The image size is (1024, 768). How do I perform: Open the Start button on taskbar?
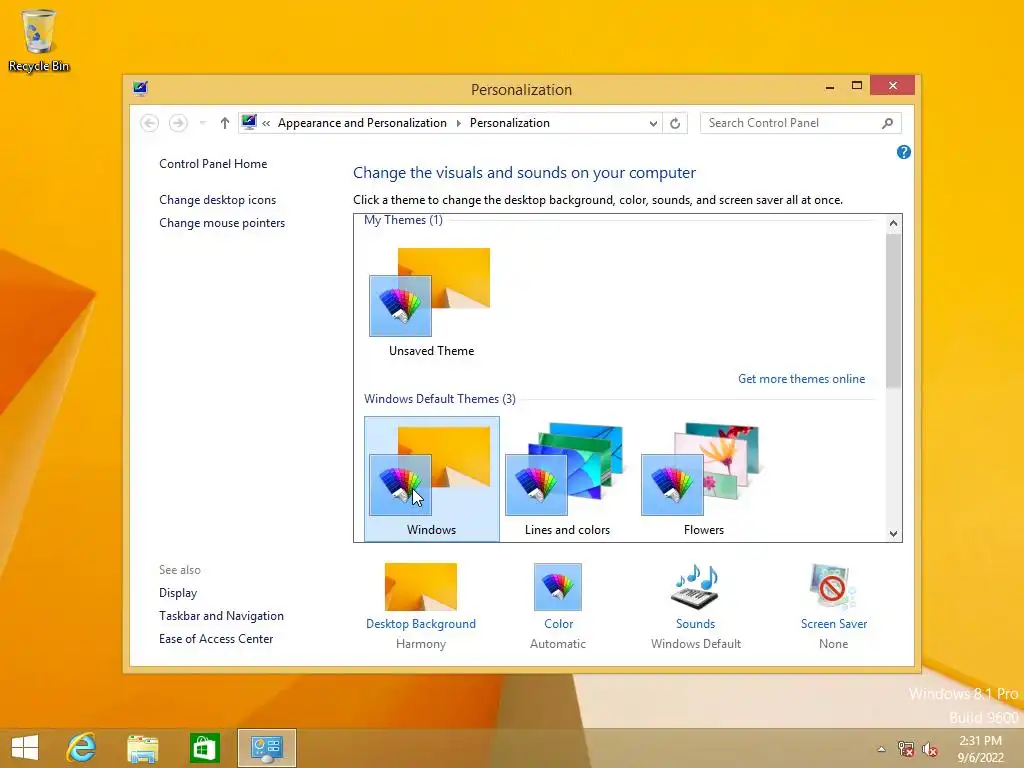point(25,748)
